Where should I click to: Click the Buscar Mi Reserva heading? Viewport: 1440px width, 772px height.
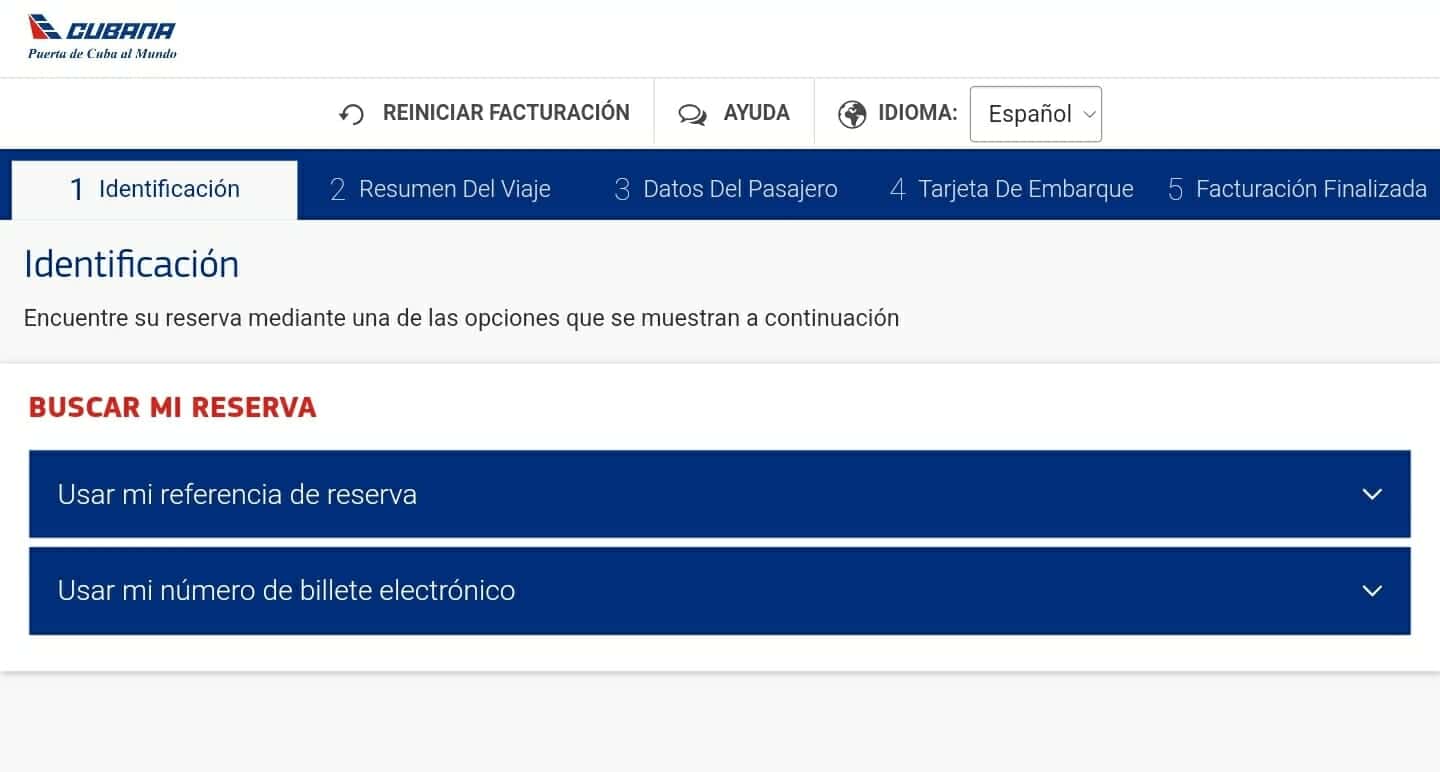[173, 407]
